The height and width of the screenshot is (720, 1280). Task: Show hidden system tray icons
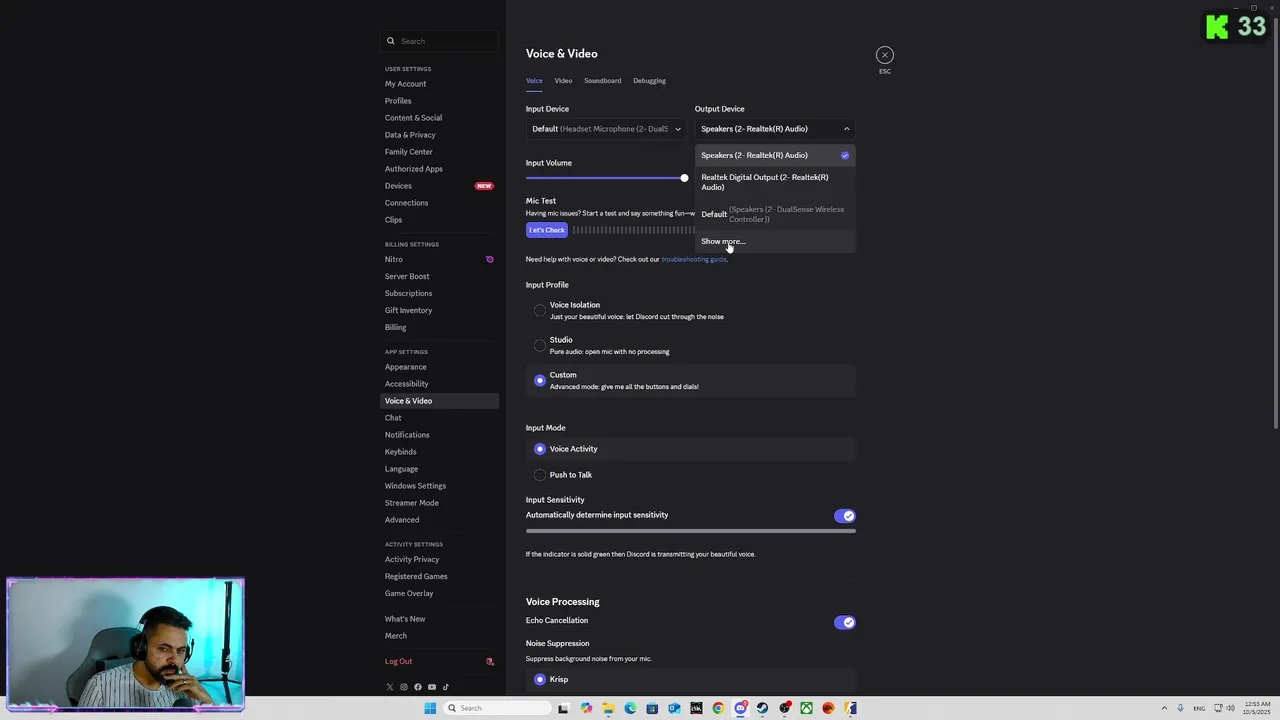click(1163, 708)
